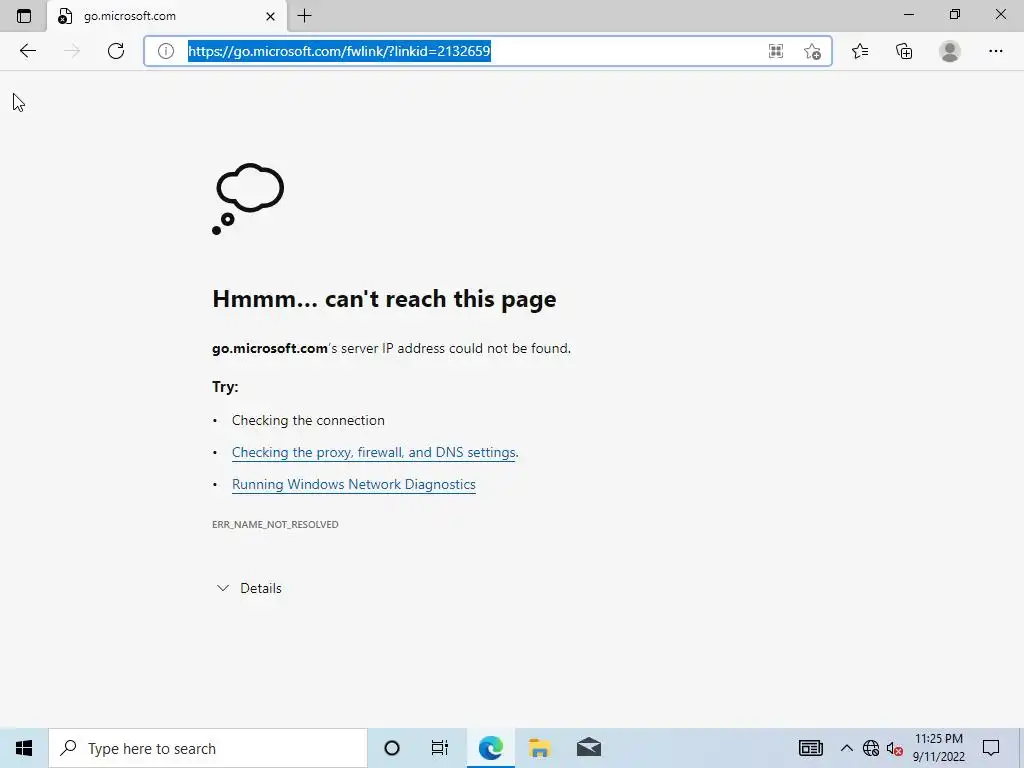Screen dimensions: 1024x768
Task: Click the muted volume tray icon
Action: point(895,748)
